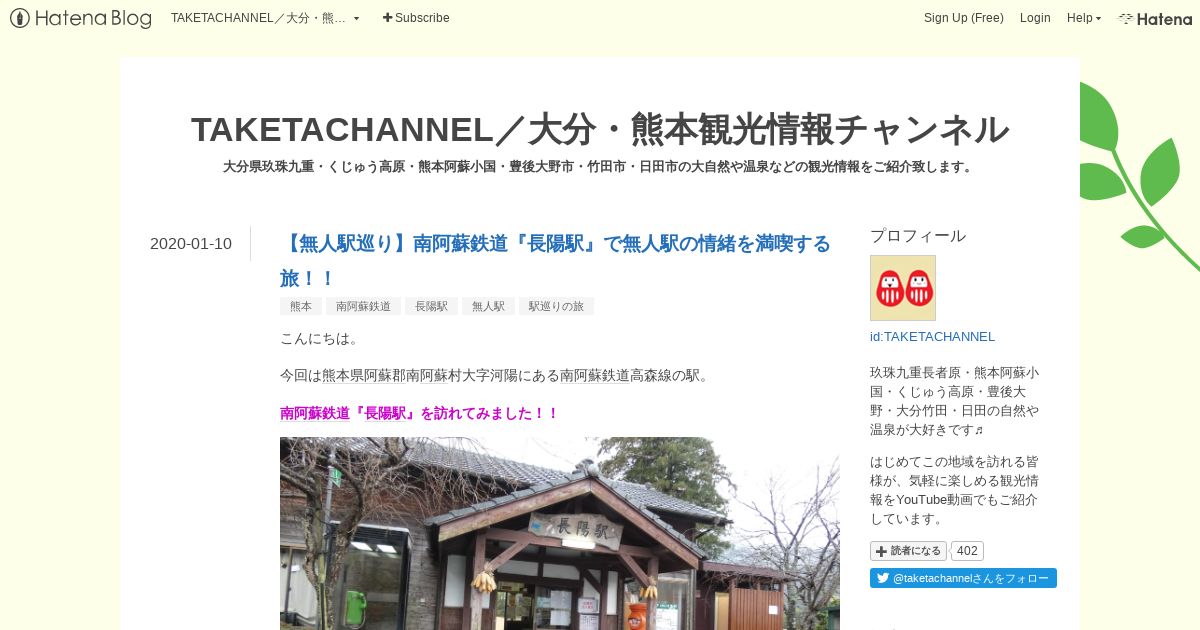This screenshot has width=1200, height=630.
Task: Open the daruma profile avatar image
Action: [903, 288]
